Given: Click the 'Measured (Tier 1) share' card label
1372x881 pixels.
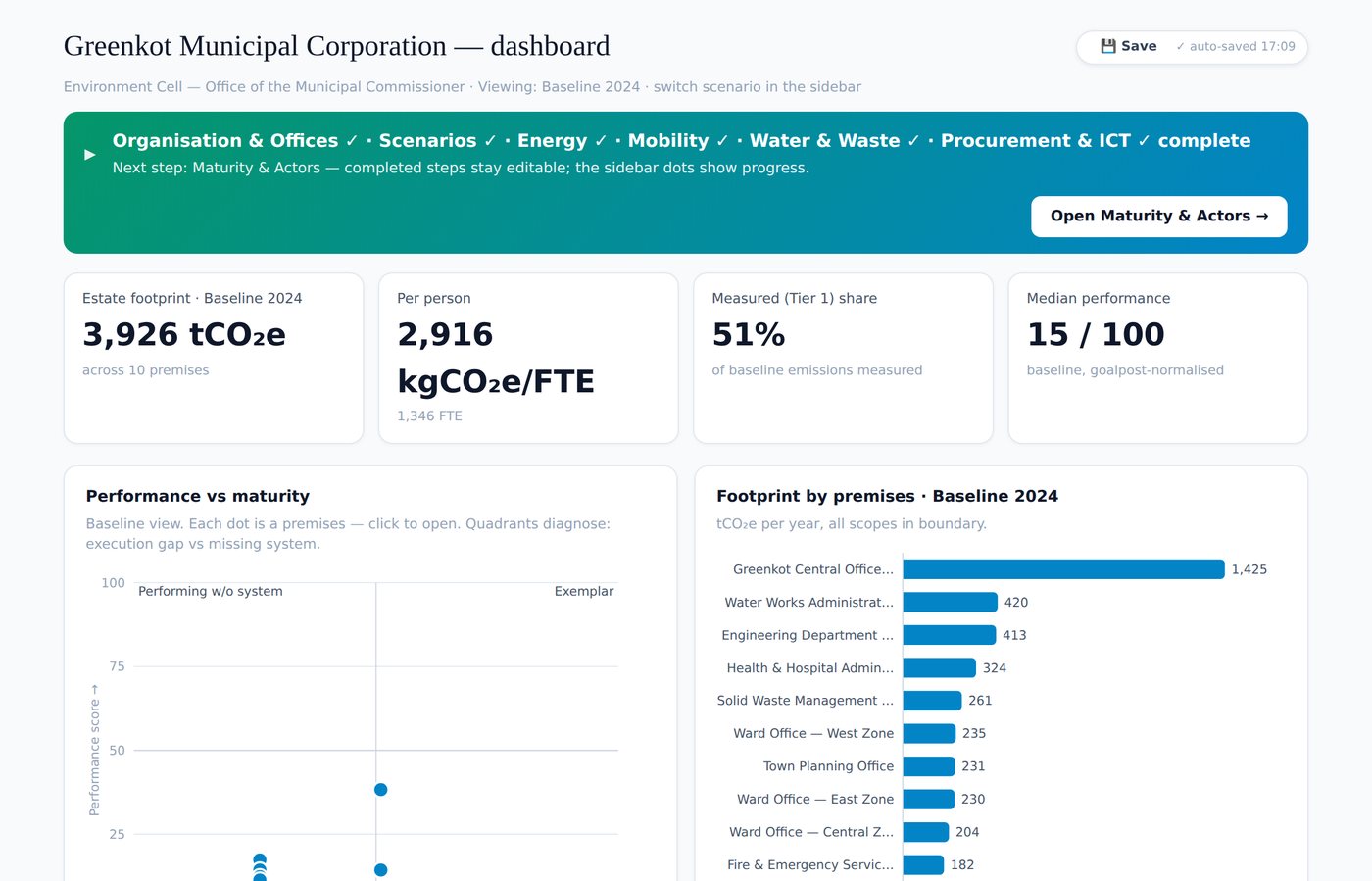Looking at the screenshot, I should pyautogui.click(x=795, y=298).
